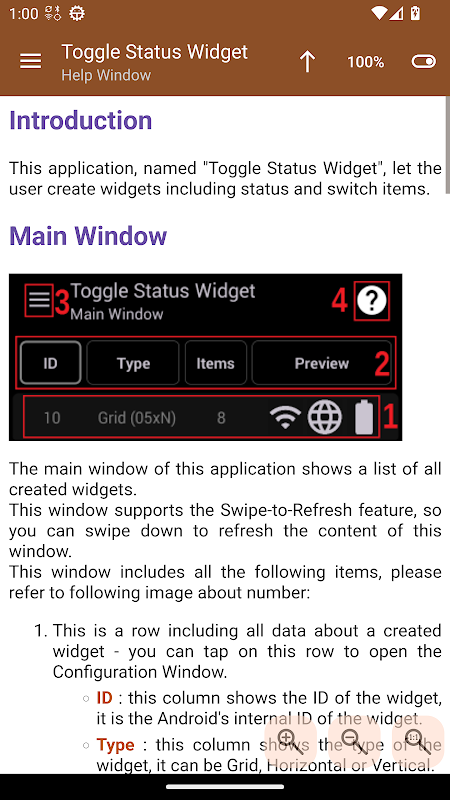The width and height of the screenshot is (450, 800).
Task: Tap the Wi-Fi icon in preview row
Action: coord(285,417)
